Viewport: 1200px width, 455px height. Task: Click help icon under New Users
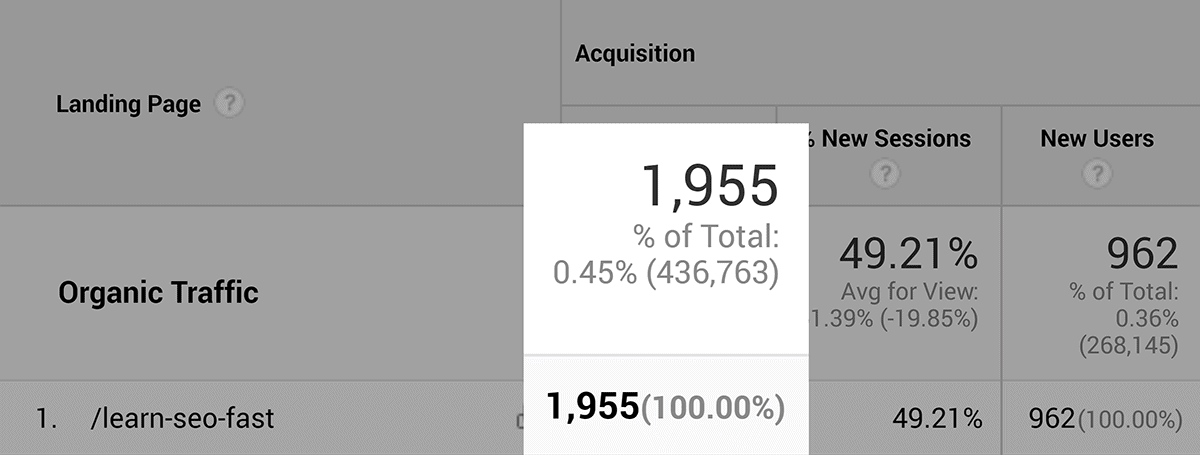click(x=1097, y=174)
